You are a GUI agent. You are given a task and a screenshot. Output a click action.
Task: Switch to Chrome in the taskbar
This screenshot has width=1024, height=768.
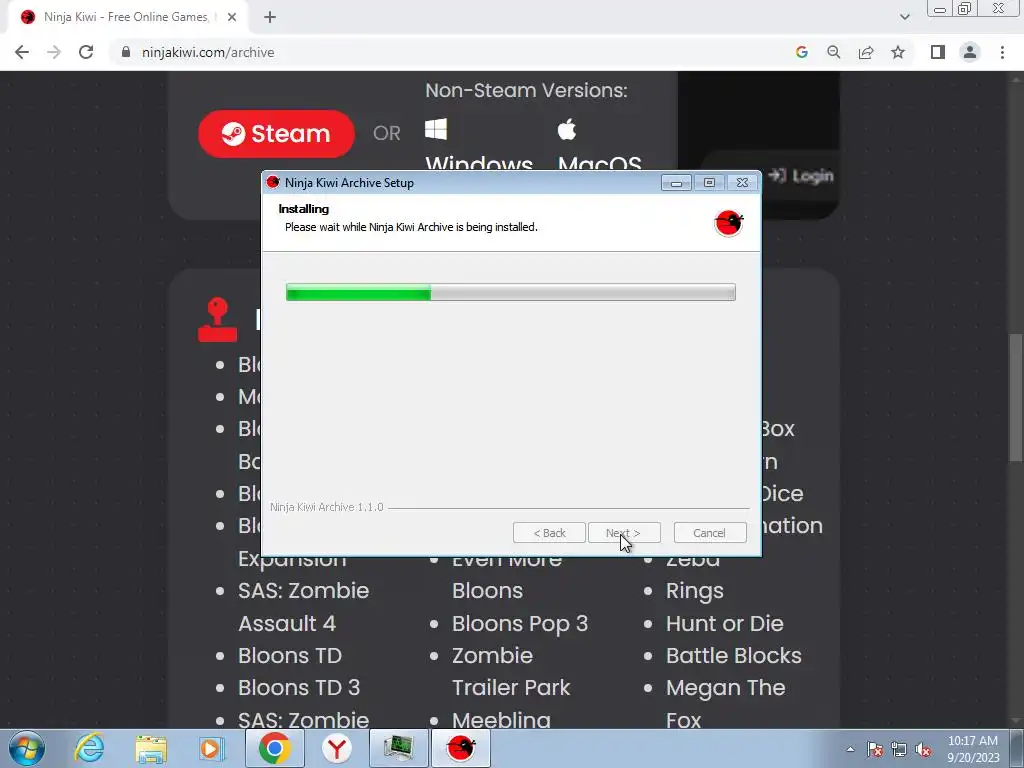(274, 748)
